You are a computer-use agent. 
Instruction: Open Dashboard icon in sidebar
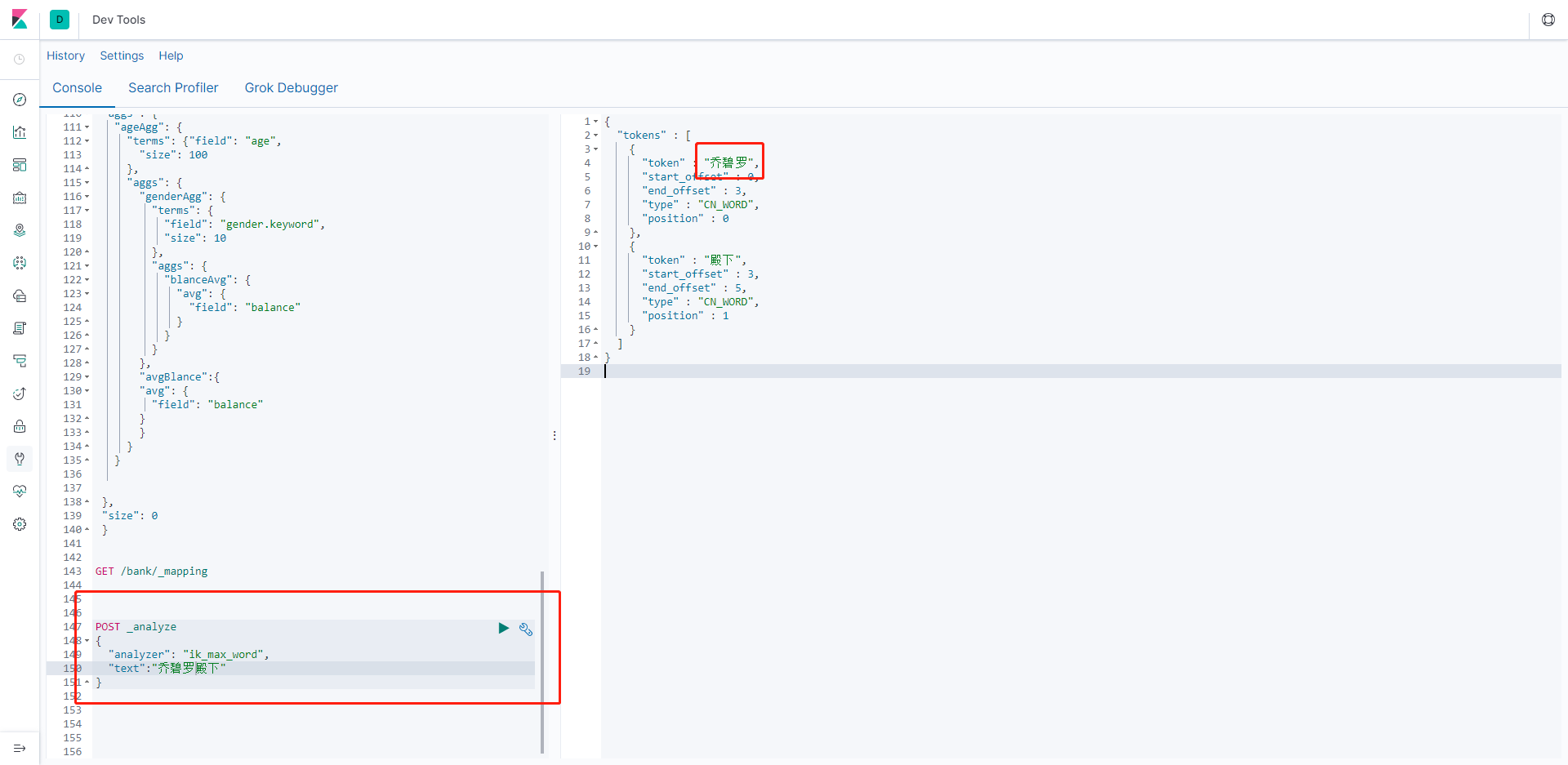point(20,165)
